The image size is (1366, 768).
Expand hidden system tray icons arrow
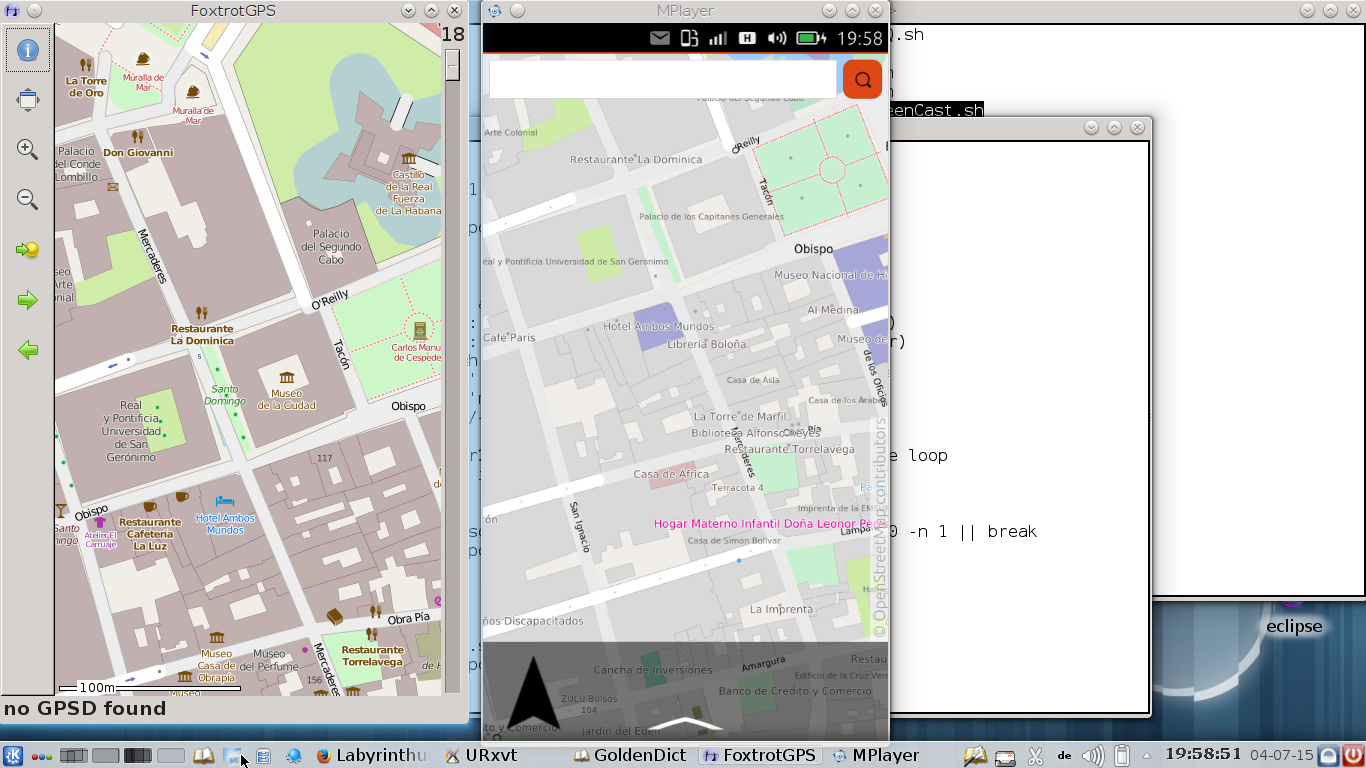(x=1146, y=756)
